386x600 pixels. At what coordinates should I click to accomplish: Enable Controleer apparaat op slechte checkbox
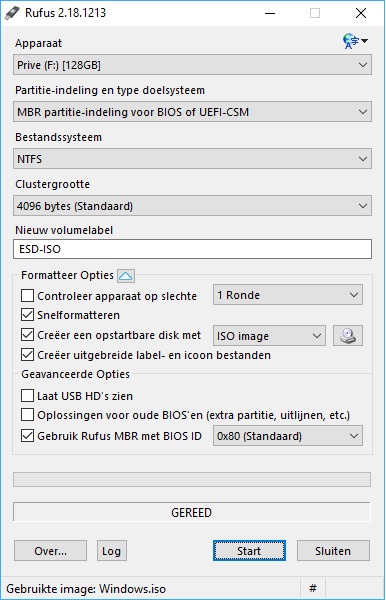tap(27, 295)
